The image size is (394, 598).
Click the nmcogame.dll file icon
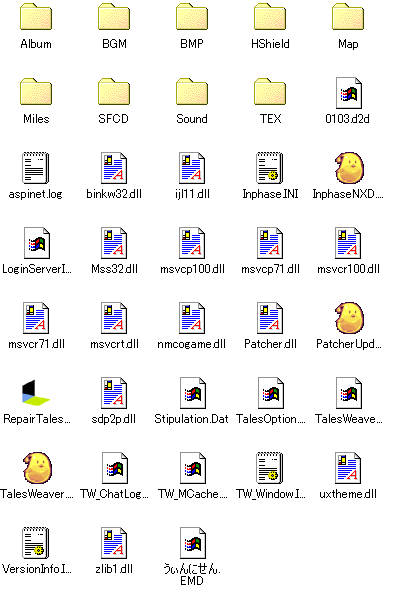tap(192, 318)
